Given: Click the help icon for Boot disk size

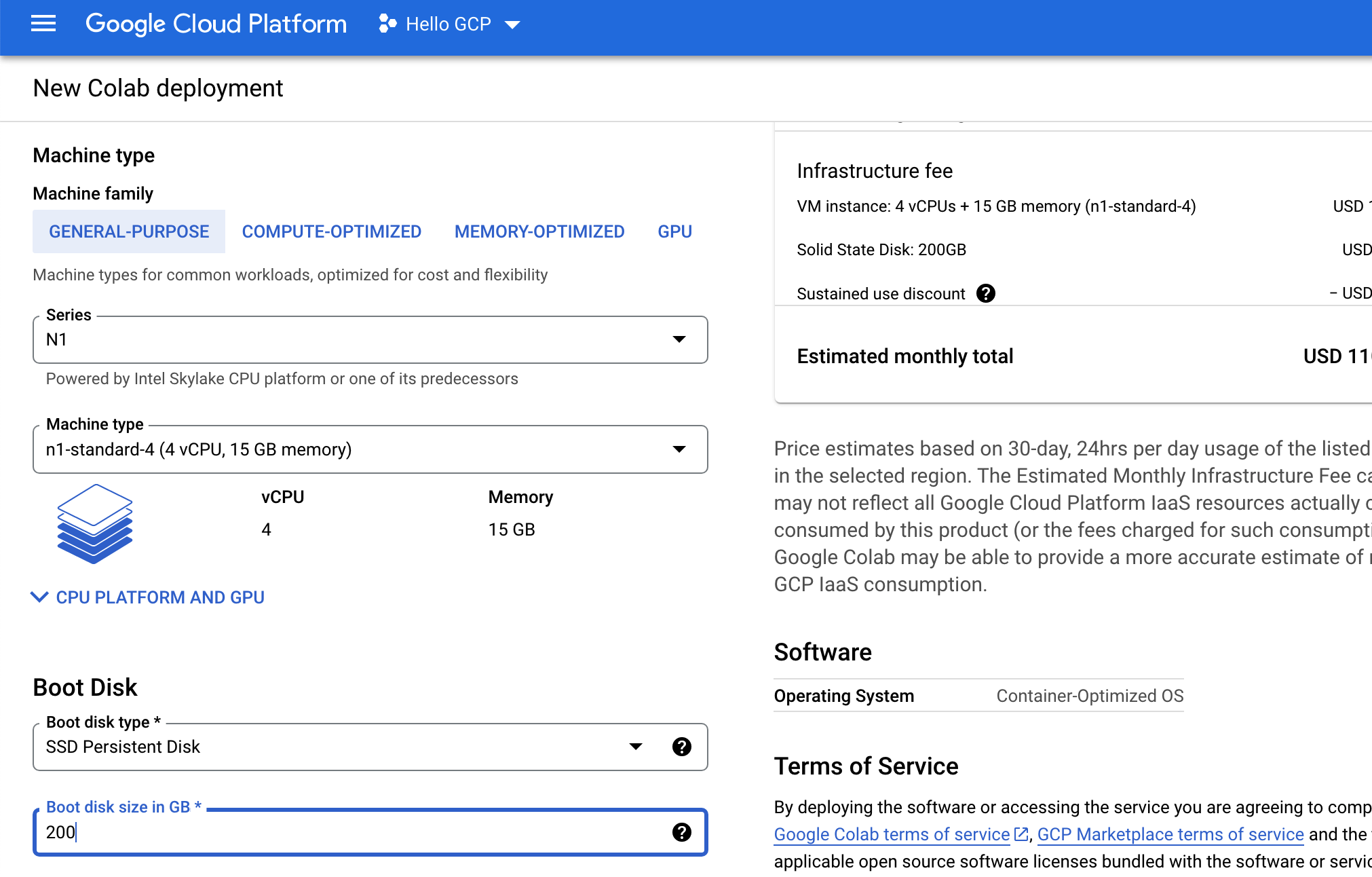Looking at the screenshot, I should [x=681, y=832].
